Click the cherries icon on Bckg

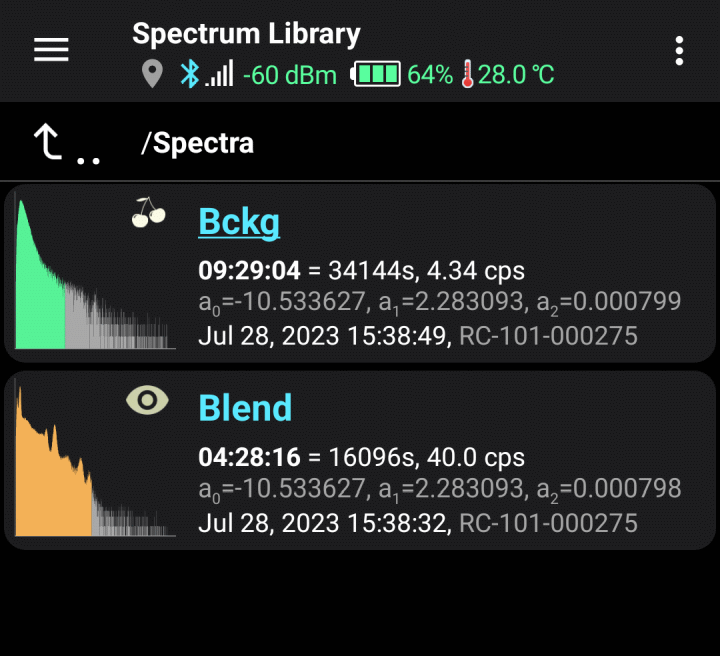tap(148, 213)
